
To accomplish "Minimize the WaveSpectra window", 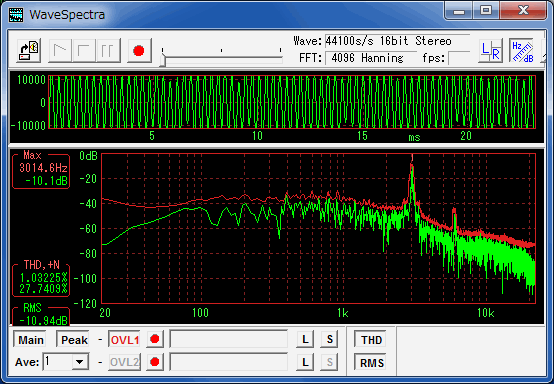I will (459, 11).
